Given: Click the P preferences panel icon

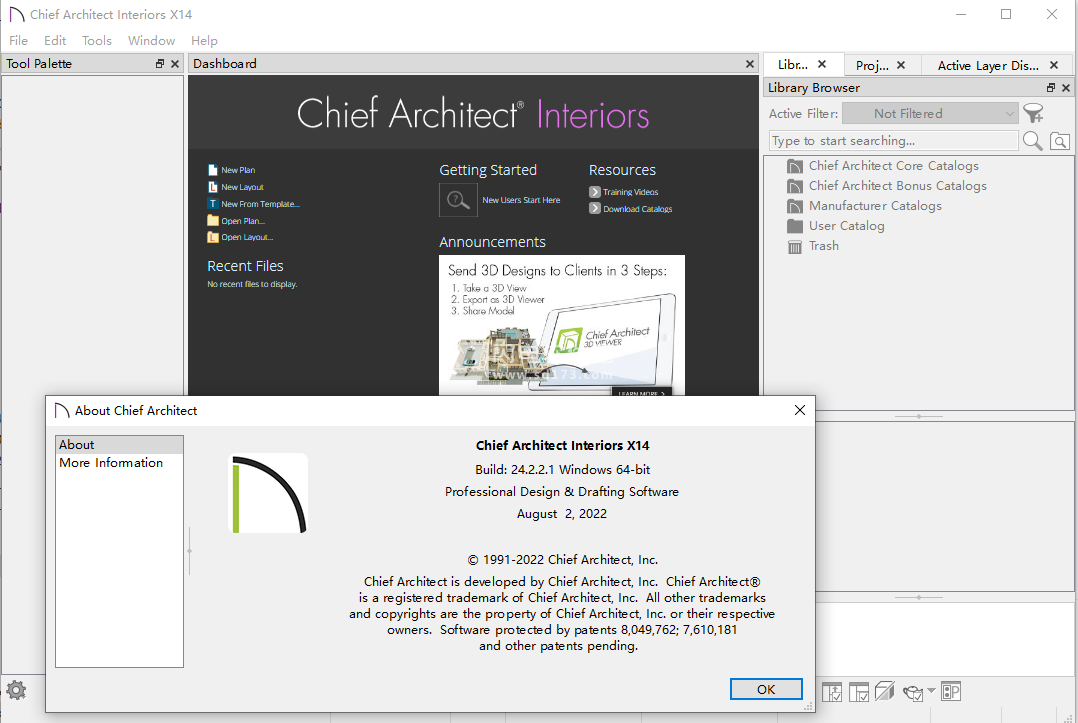Looking at the screenshot, I should [951, 691].
